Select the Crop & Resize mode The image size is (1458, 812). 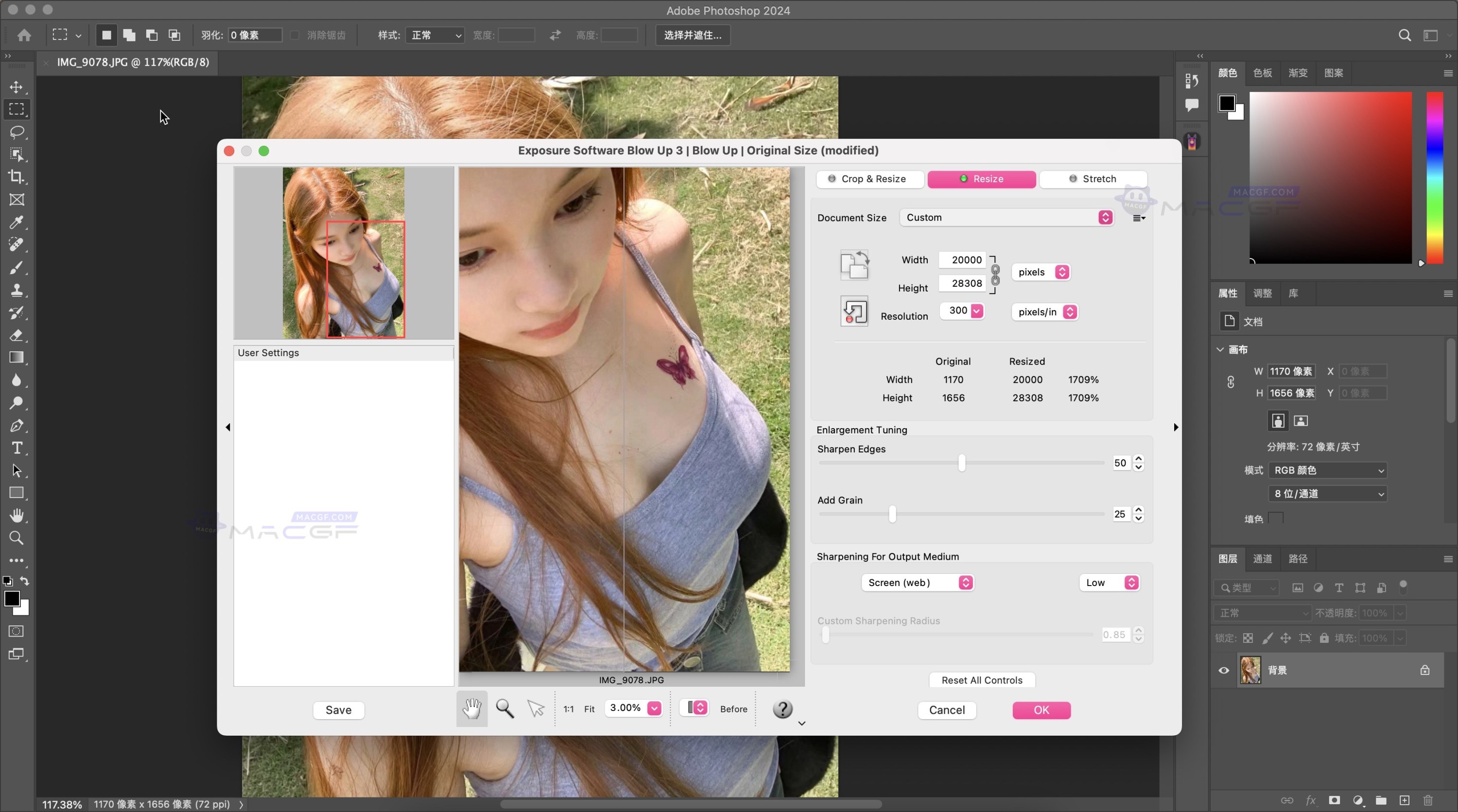[x=870, y=179]
